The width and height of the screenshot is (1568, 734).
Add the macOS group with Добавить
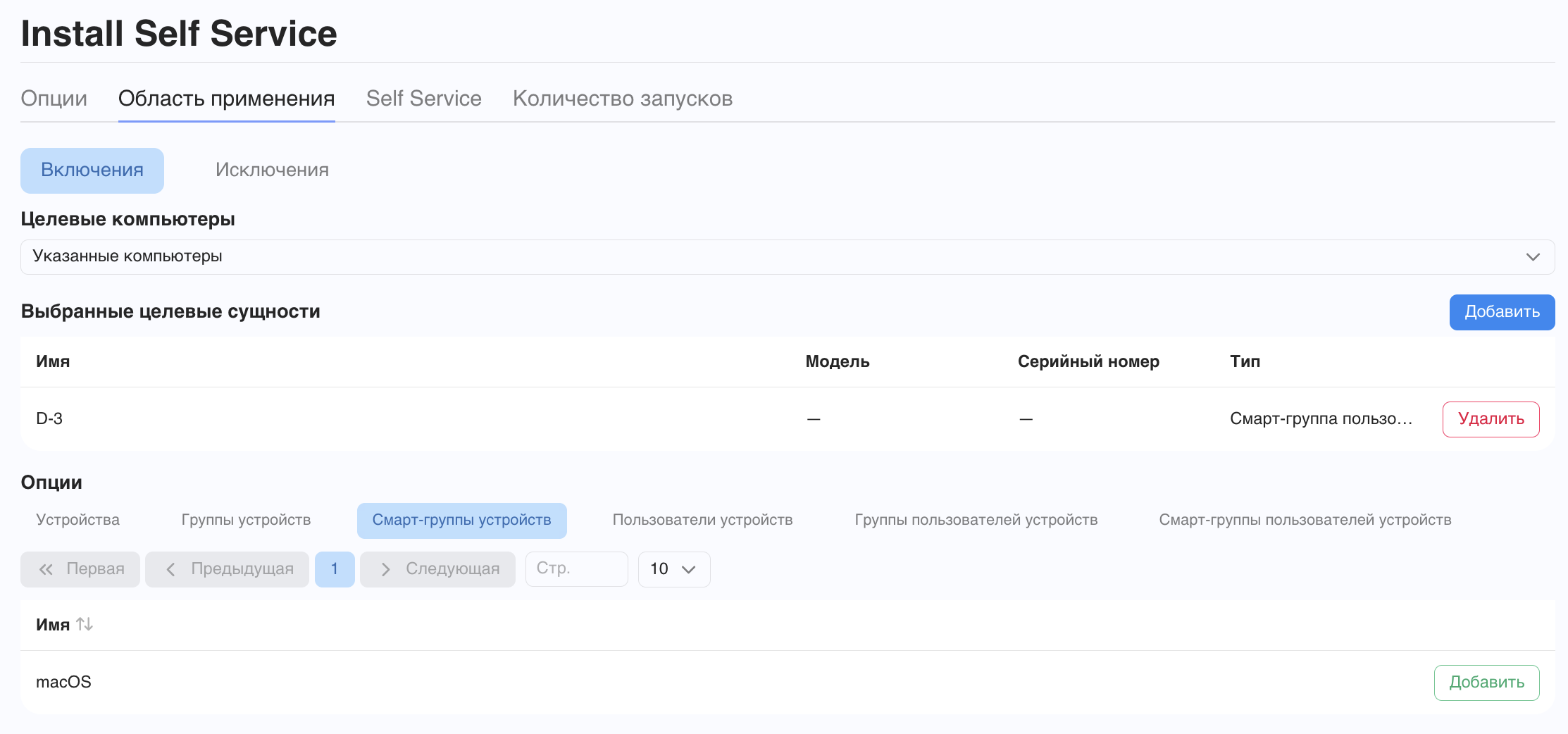pos(1487,683)
